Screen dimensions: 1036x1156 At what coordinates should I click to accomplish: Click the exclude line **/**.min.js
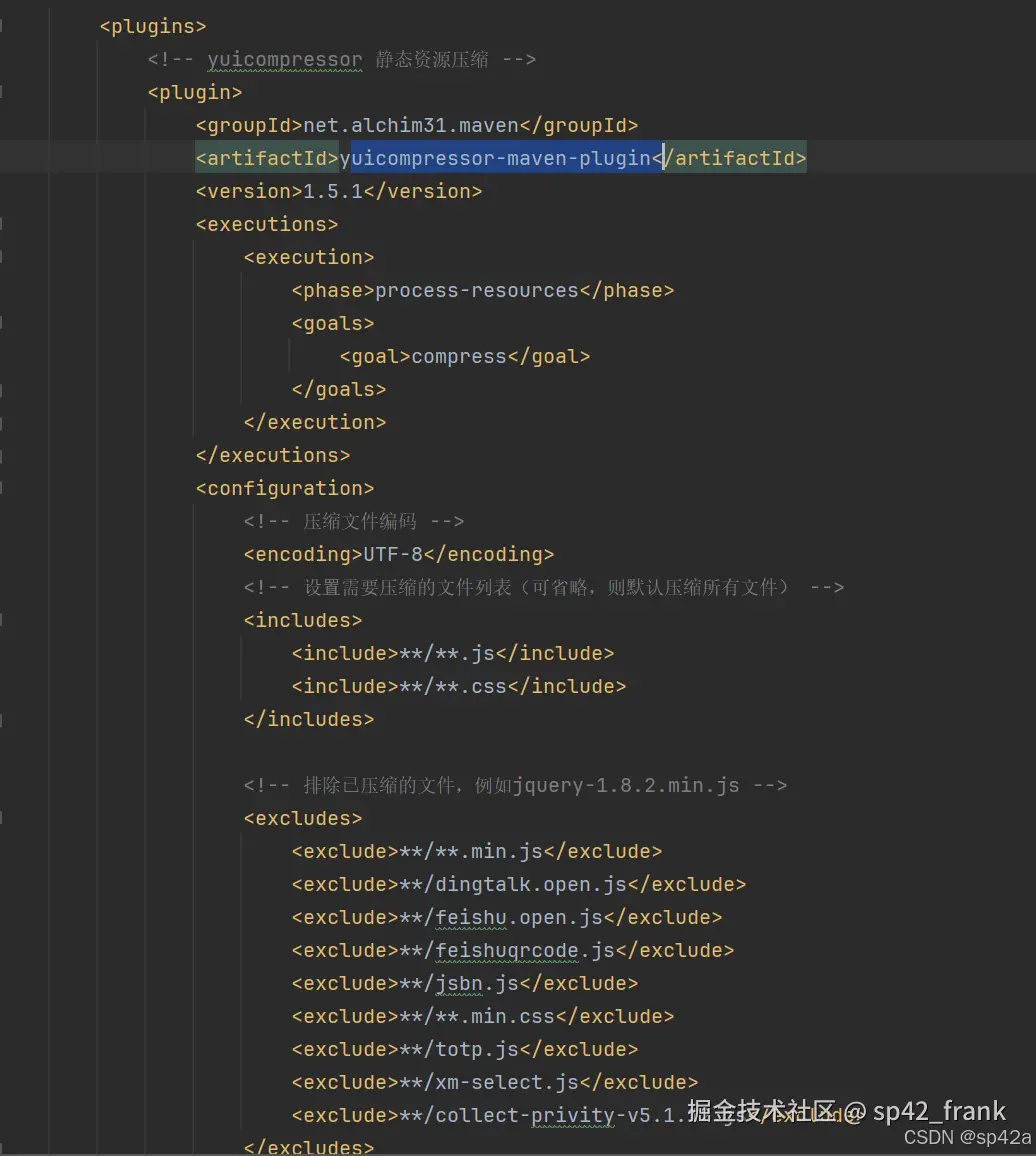click(476, 852)
